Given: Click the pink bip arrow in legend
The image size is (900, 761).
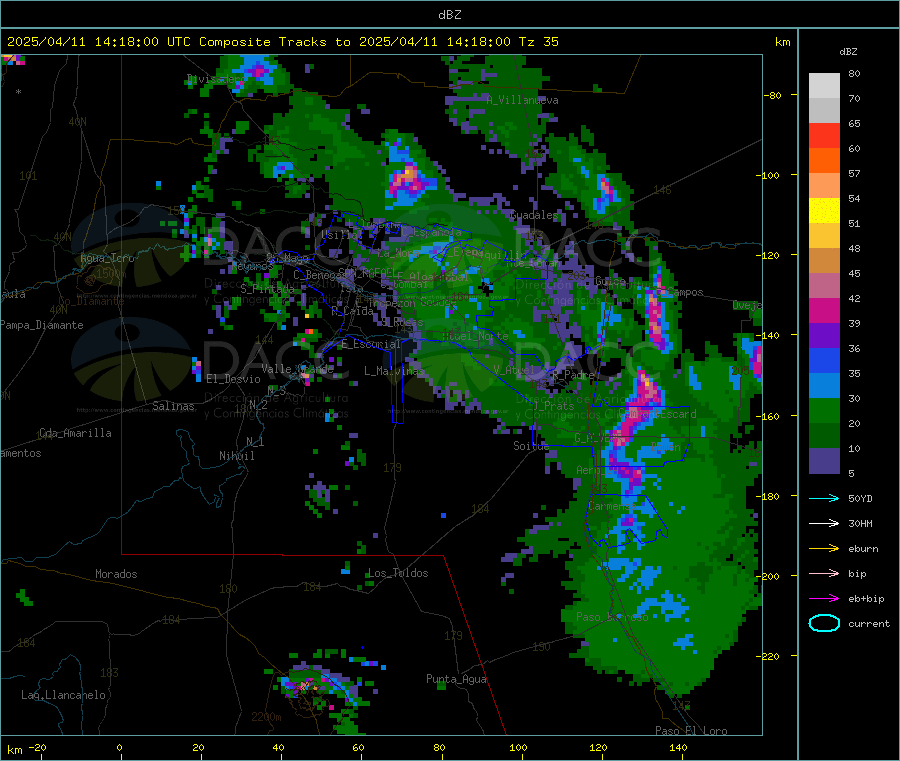Looking at the screenshot, I should pyautogui.click(x=824, y=573).
